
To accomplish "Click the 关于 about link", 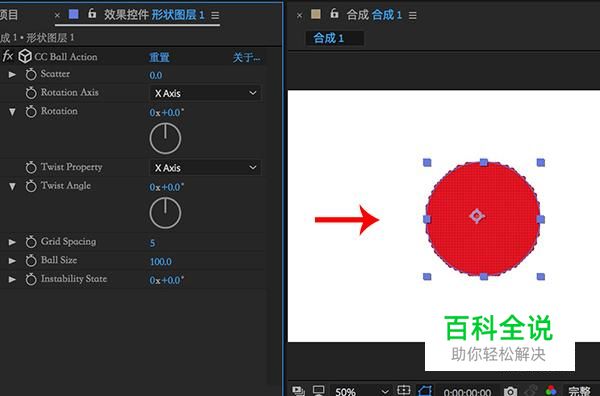I will [x=246, y=57].
